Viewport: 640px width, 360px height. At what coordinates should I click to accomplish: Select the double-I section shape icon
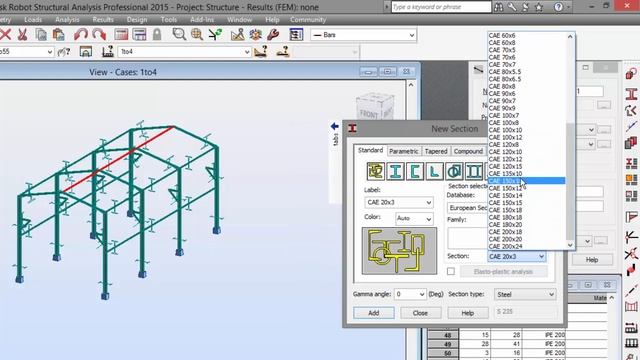point(473,171)
